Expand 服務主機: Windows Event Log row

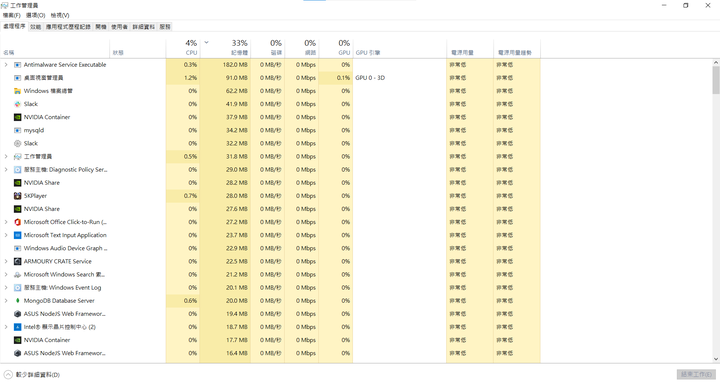[x=6, y=288]
